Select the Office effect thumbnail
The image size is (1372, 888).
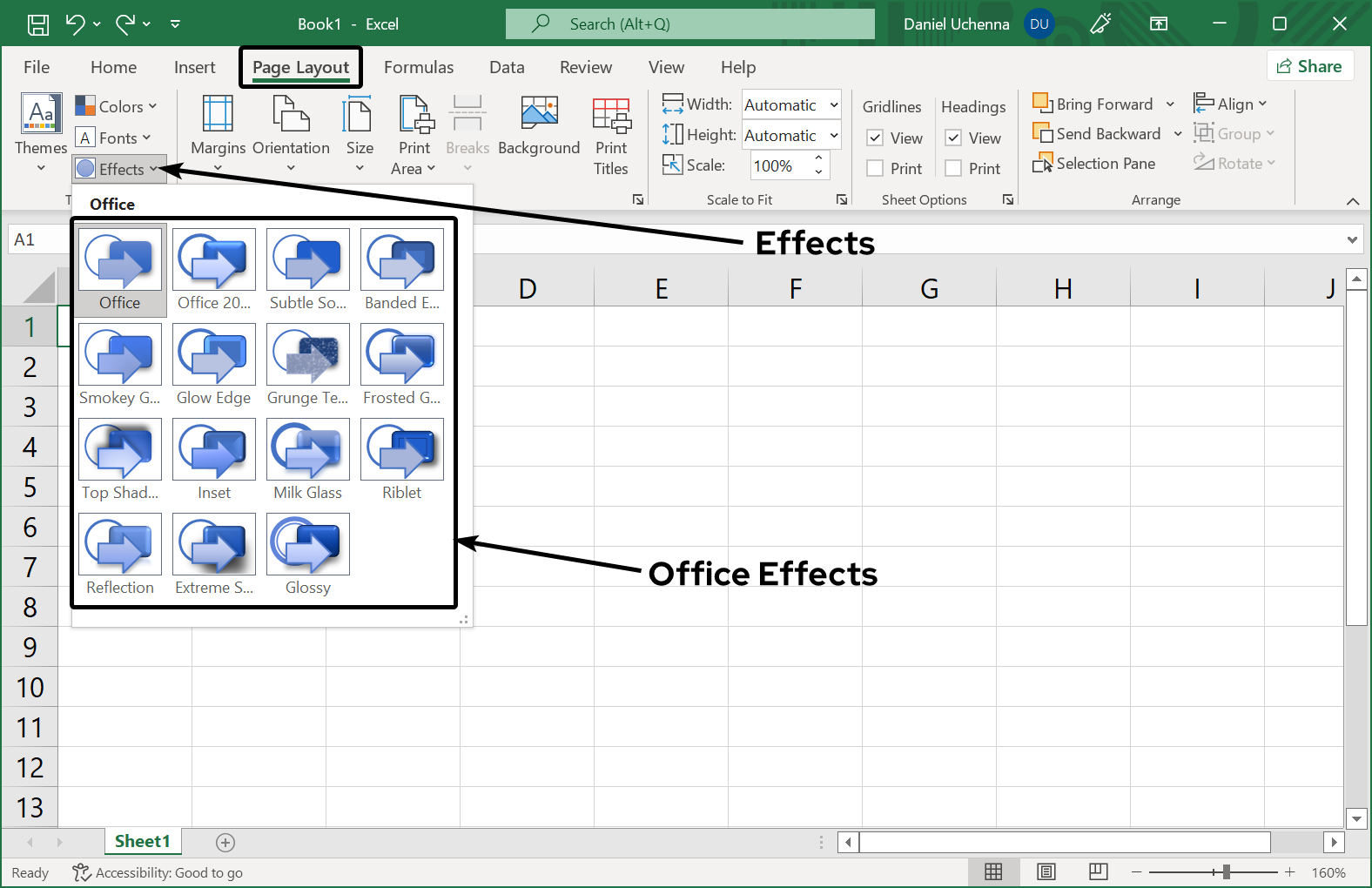[120, 271]
